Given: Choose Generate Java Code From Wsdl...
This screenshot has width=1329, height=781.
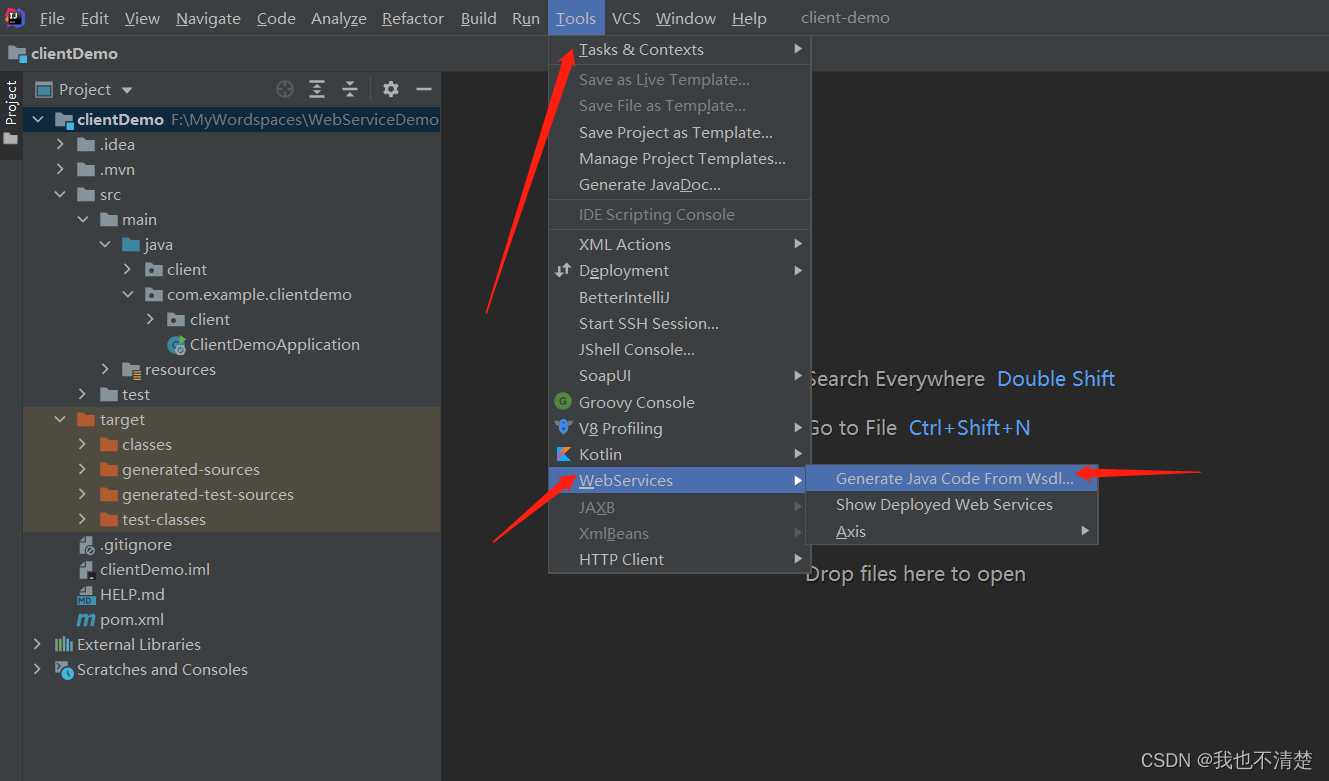Looking at the screenshot, I should pyautogui.click(x=951, y=479).
